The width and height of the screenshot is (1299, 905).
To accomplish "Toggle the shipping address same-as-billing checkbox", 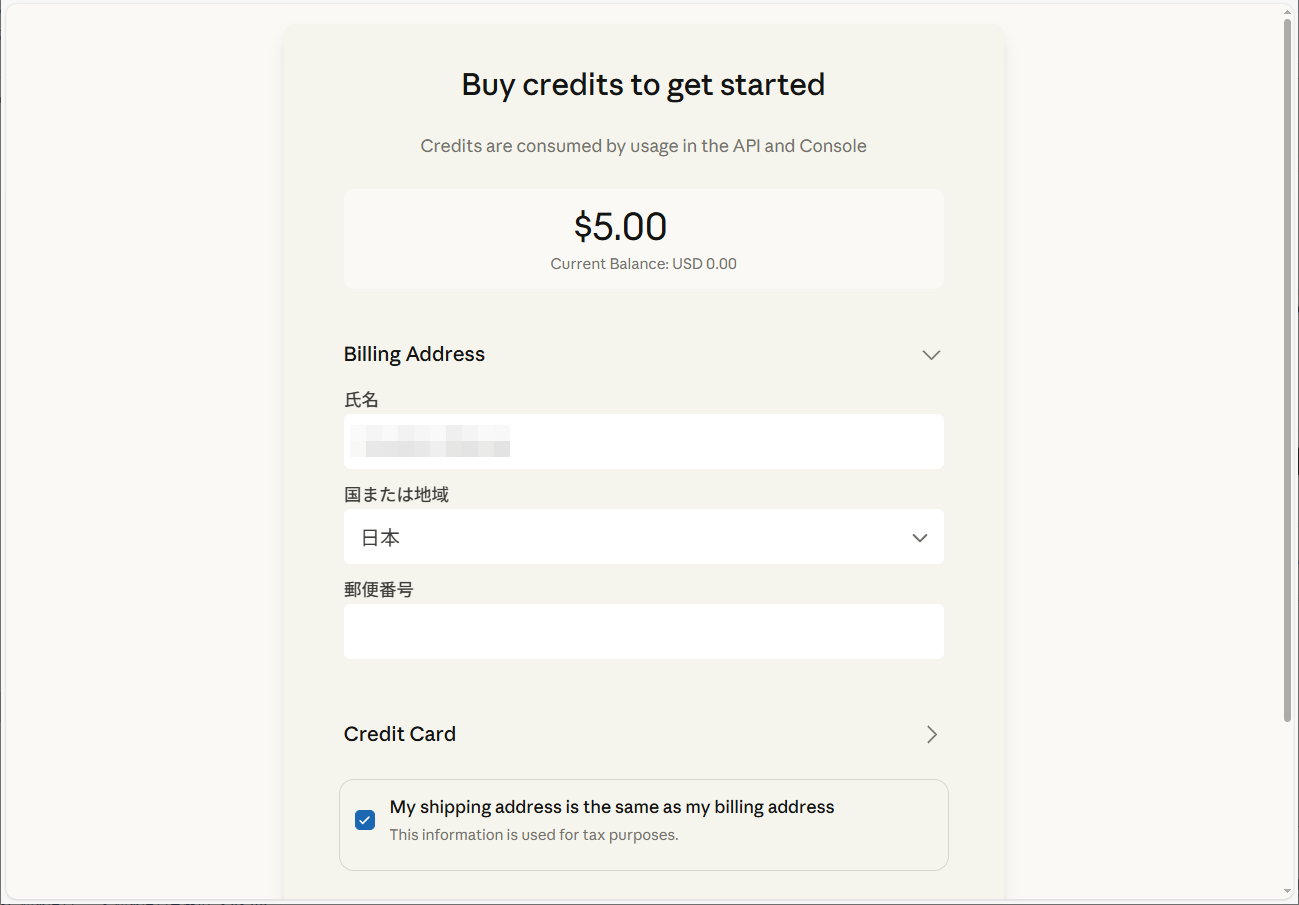I will point(365,820).
